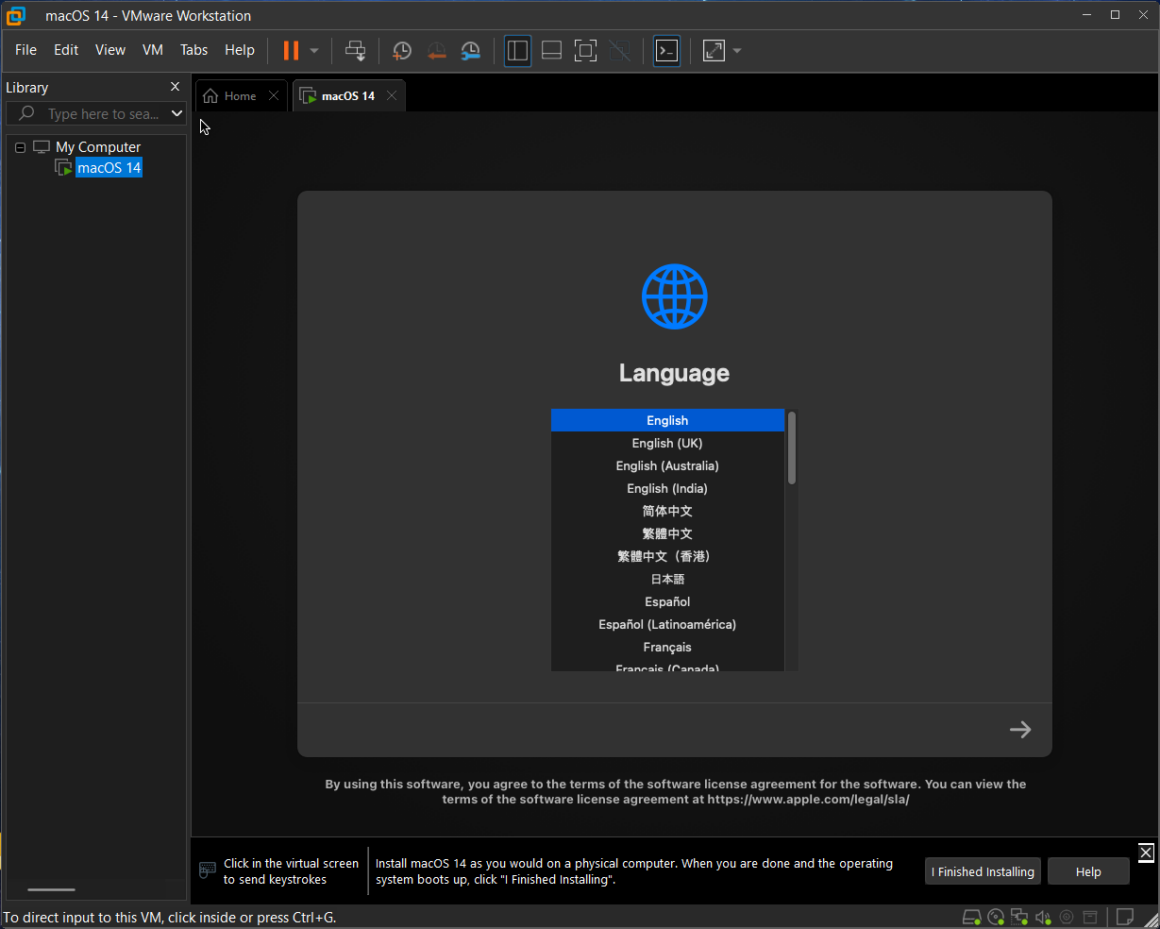
Task: Toggle the console view icon
Action: (667, 50)
